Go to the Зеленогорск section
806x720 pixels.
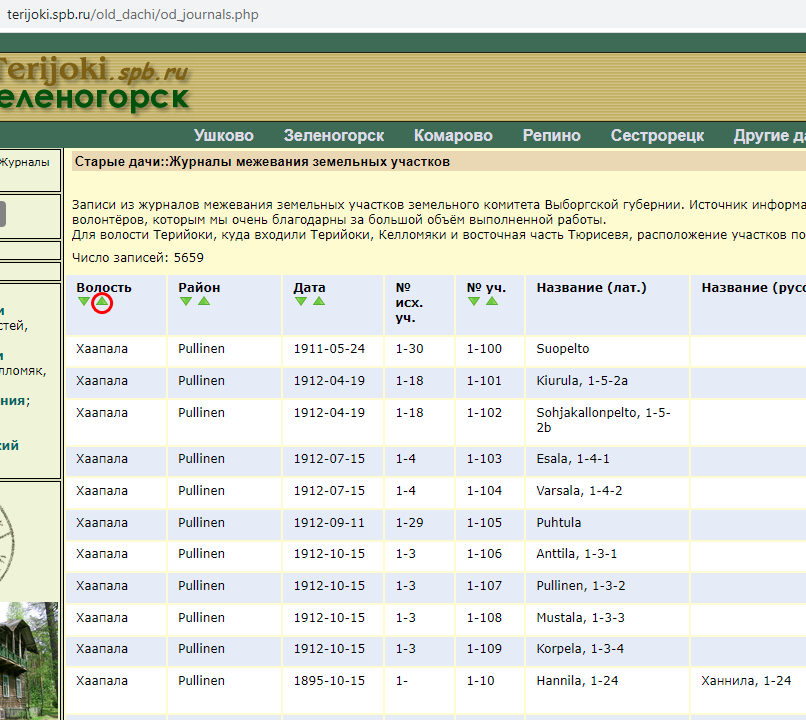tap(334, 136)
